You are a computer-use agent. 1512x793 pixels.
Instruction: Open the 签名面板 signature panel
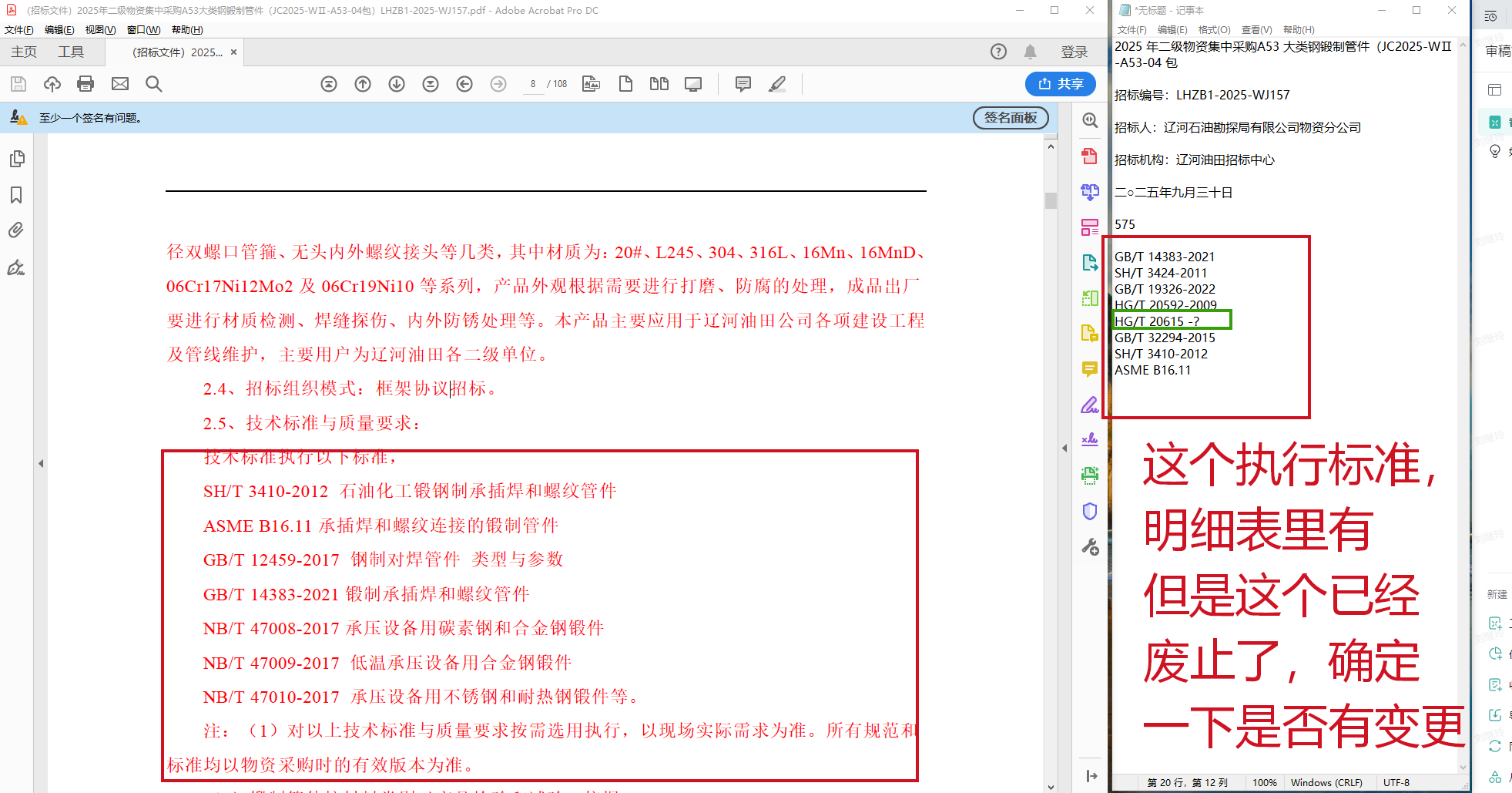pos(1011,118)
